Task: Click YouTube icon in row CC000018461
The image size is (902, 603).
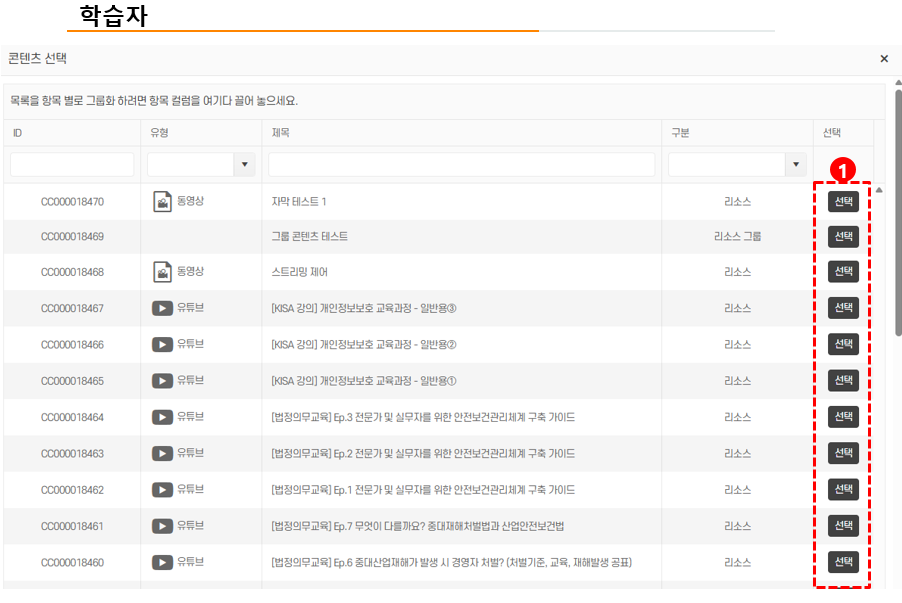Action: 162,526
